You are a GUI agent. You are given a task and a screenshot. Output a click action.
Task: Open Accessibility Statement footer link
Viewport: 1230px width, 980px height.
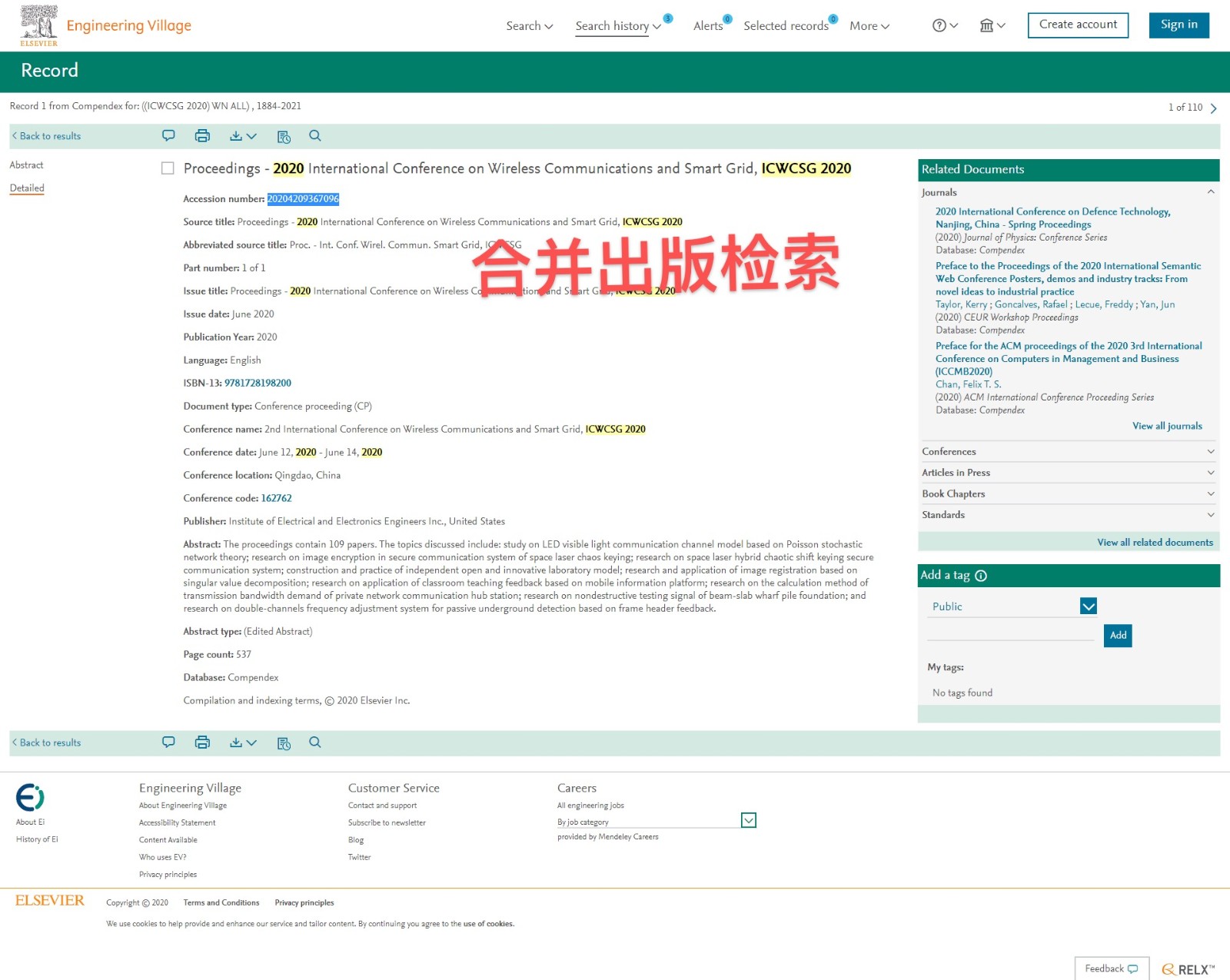point(177,822)
